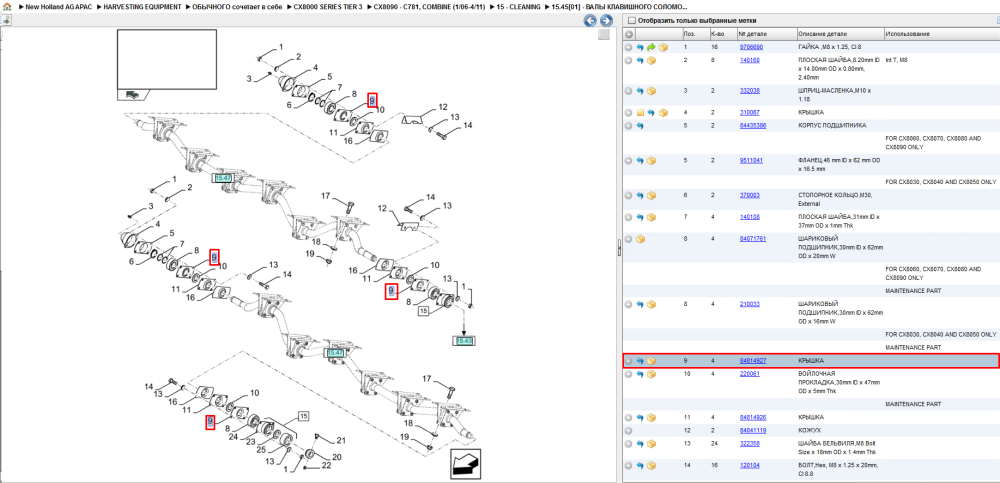Follow the 15.43 reference link in the diagram
The height and width of the screenshot is (483, 1000).
coord(464,341)
